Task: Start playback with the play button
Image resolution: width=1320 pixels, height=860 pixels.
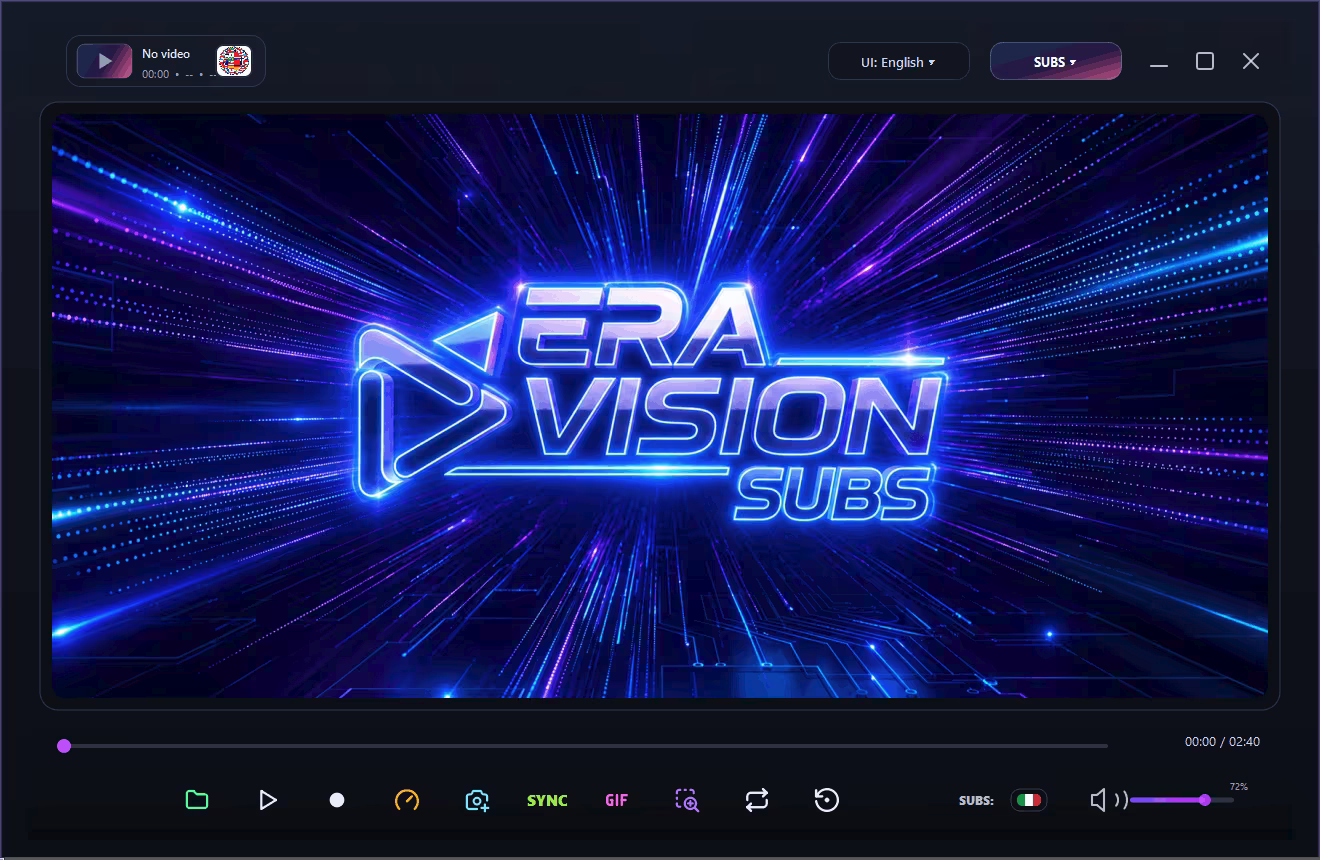Action: coord(267,800)
